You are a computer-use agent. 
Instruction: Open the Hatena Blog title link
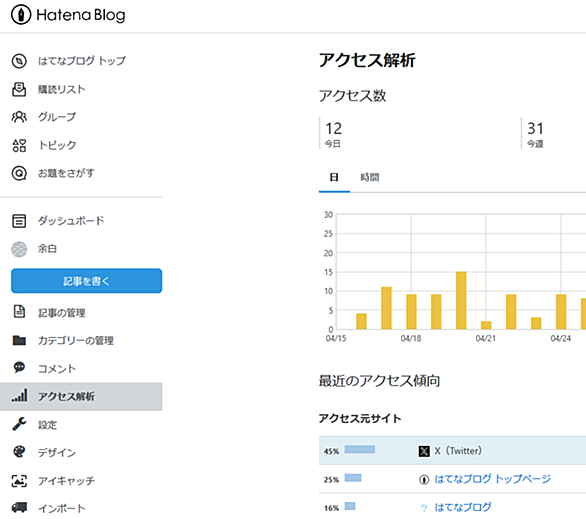[81, 15]
